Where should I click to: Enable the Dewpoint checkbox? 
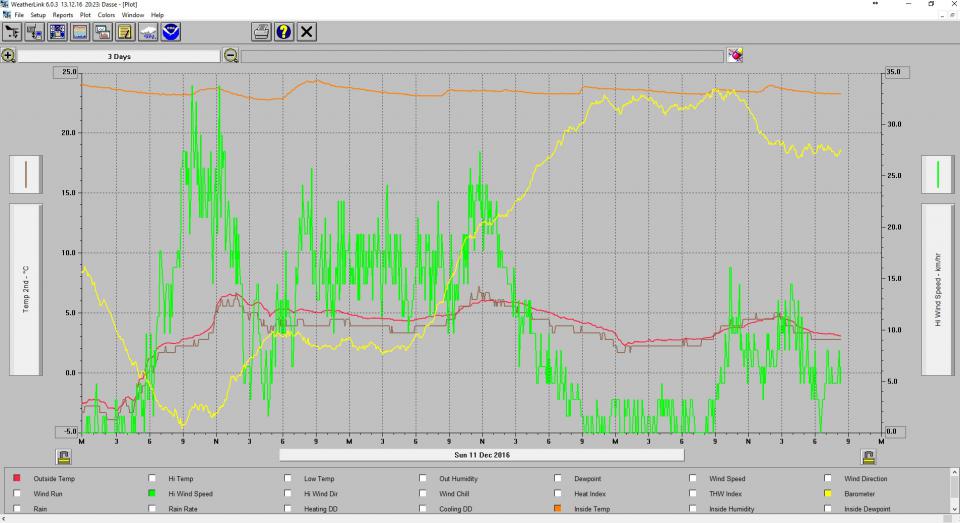560,479
